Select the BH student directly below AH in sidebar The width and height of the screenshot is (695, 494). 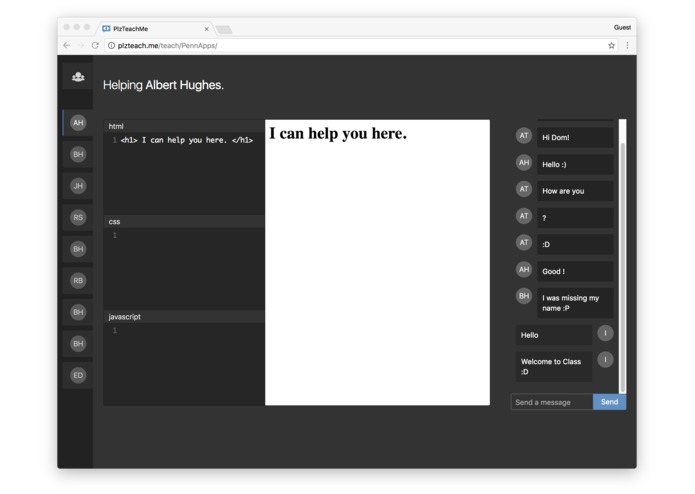78,154
